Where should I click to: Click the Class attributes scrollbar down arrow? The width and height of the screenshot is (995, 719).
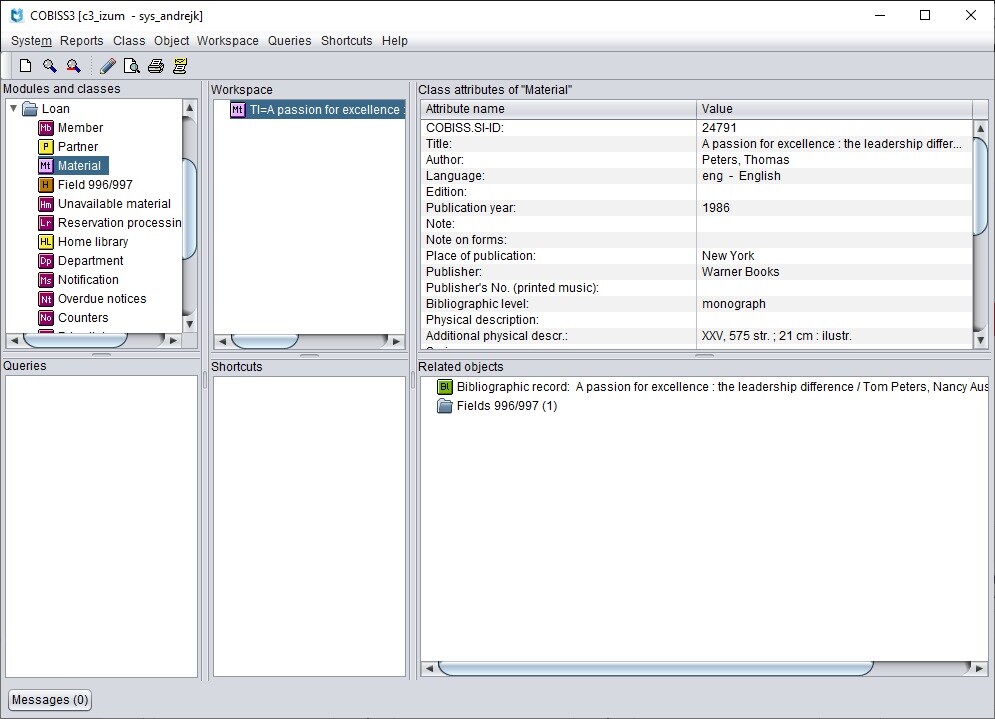980,340
